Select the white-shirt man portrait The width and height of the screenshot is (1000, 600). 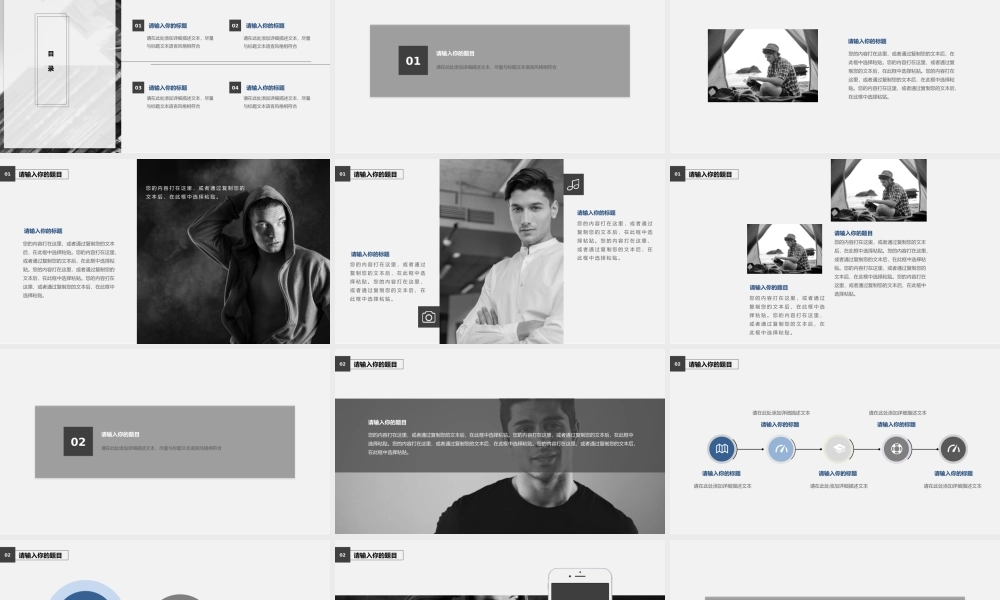(501, 251)
